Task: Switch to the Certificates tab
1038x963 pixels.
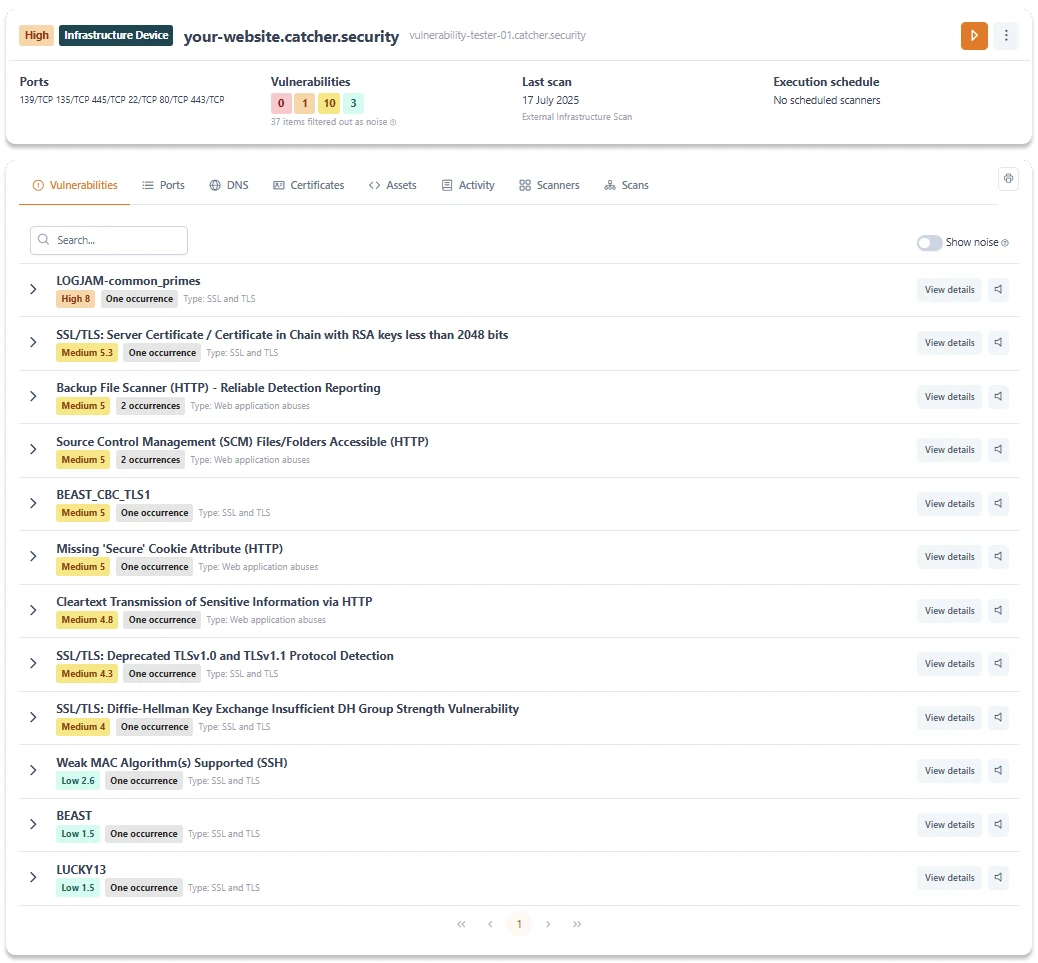Action: pyautogui.click(x=308, y=186)
